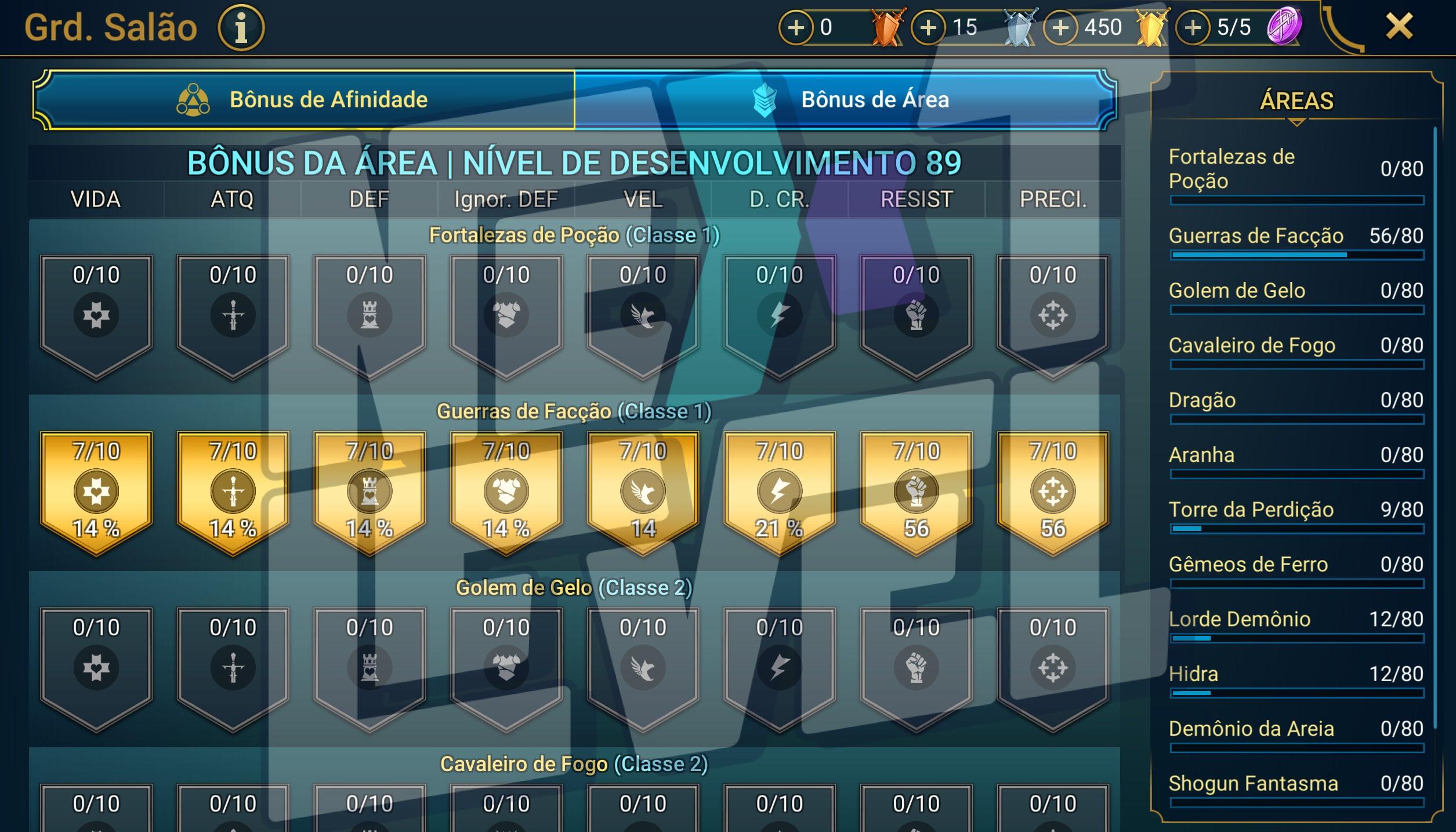The image size is (1456, 832).
Task: Select Golem de Gelo VEL badge
Action: 643,669
